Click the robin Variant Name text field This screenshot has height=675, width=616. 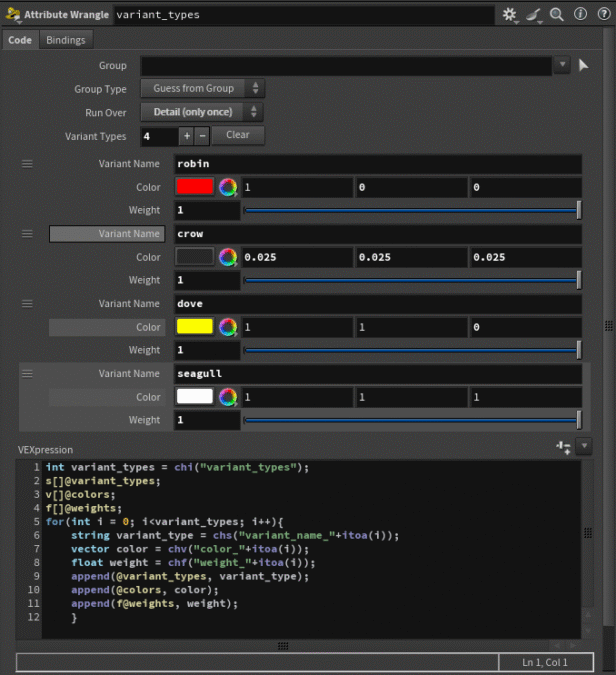point(378,164)
